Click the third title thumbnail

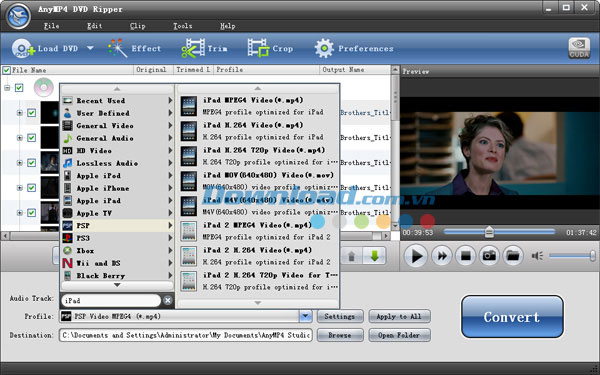point(50,163)
